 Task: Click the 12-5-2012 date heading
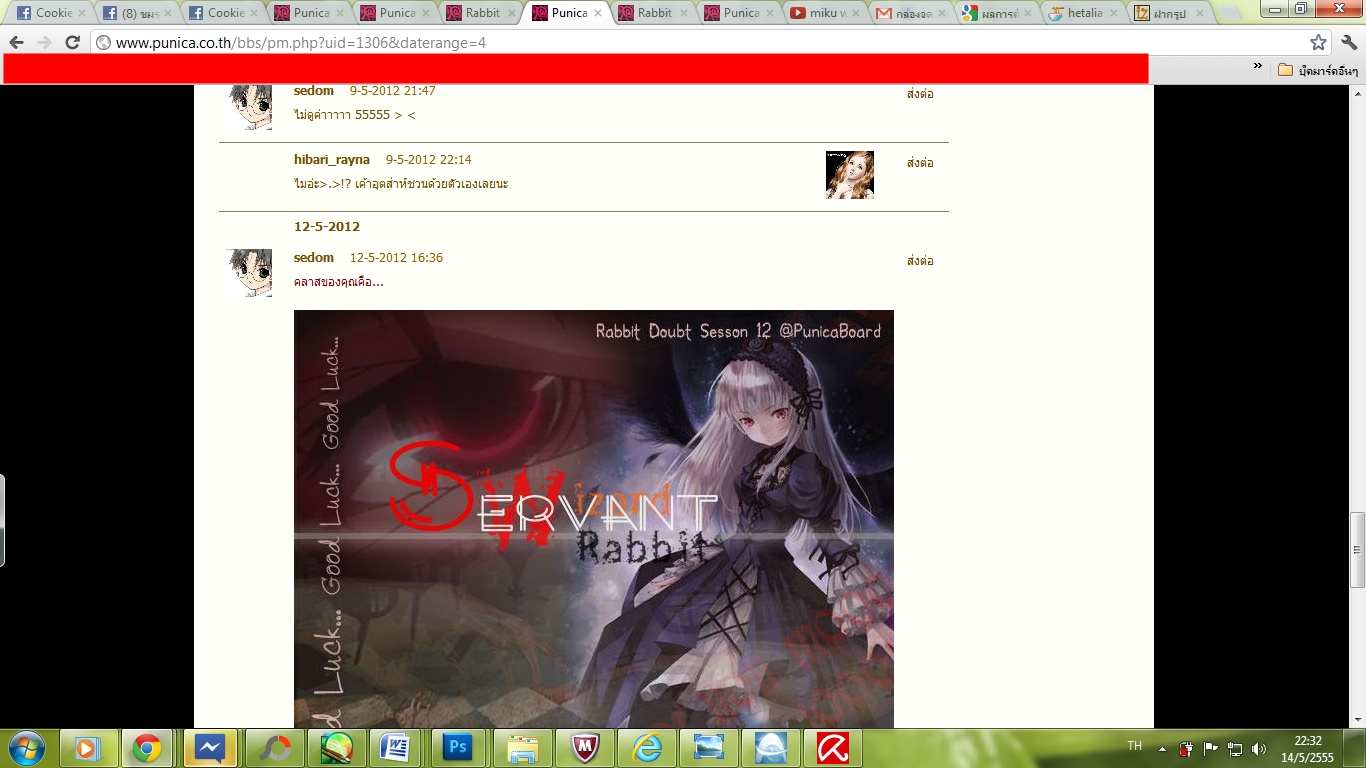click(x=327, y=227)
